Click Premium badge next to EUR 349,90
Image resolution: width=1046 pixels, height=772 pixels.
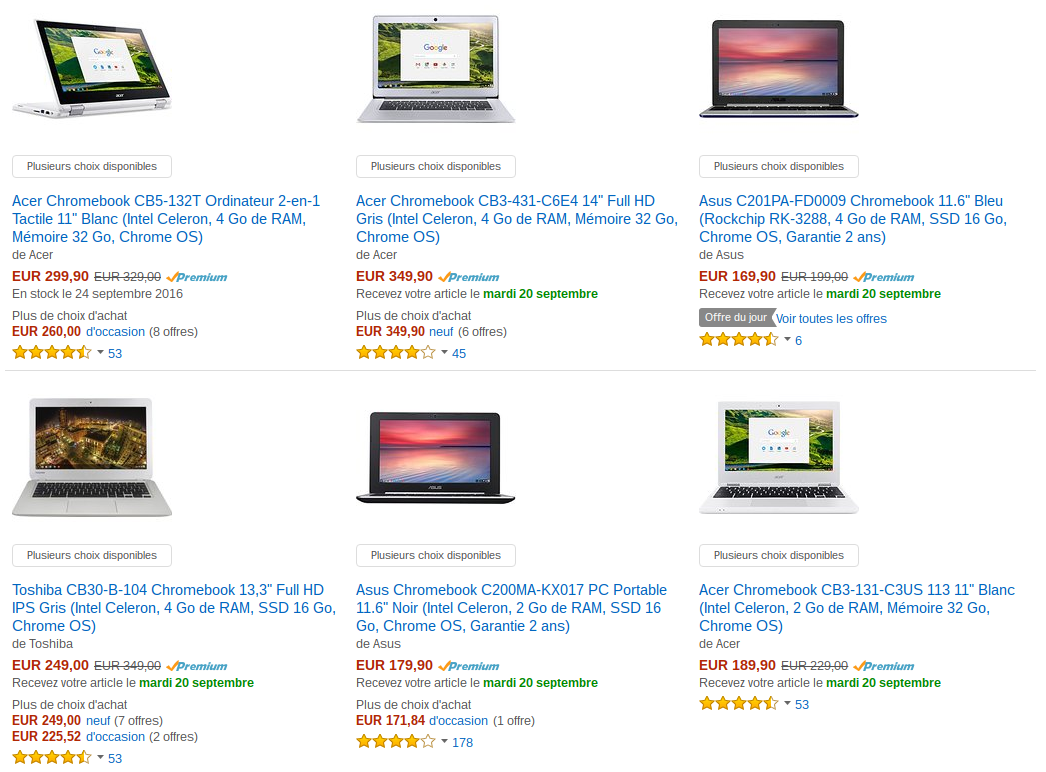[x=469, y=277]
